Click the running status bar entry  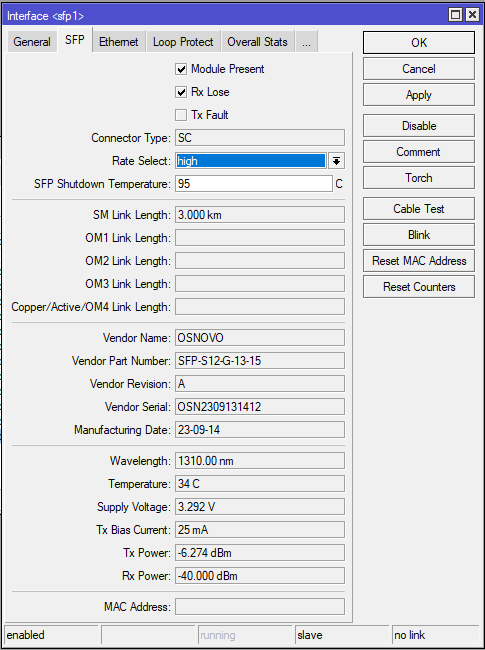[245, 635]
